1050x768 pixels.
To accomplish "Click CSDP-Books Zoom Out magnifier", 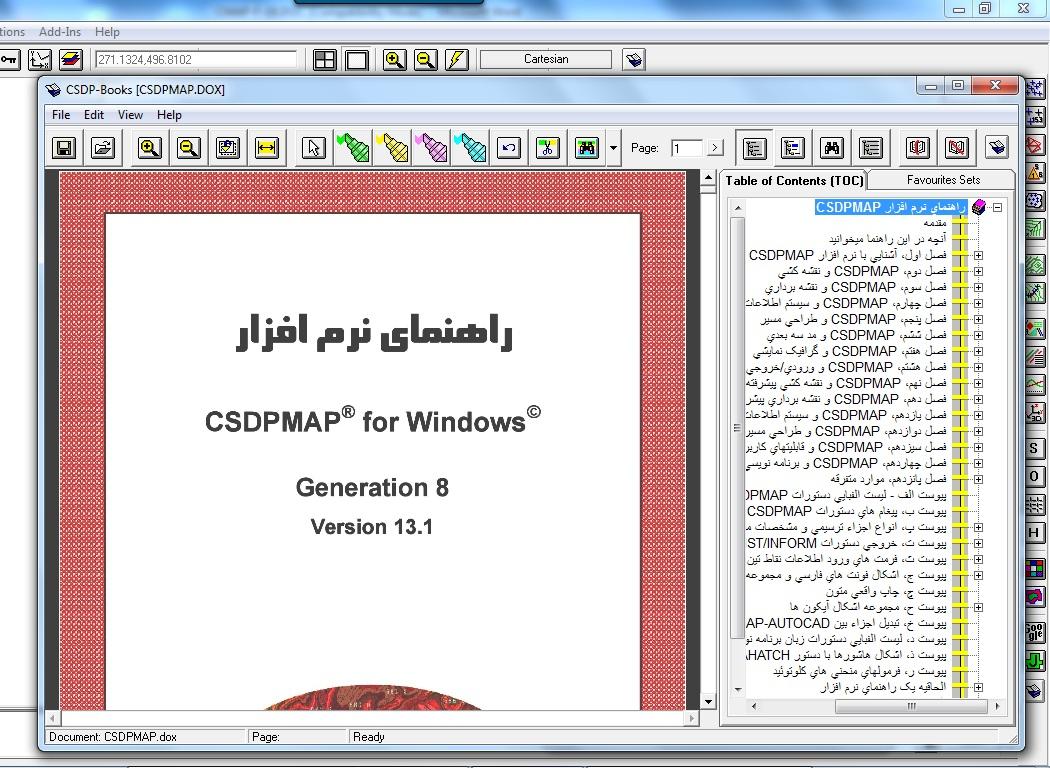I will point(189,148).
